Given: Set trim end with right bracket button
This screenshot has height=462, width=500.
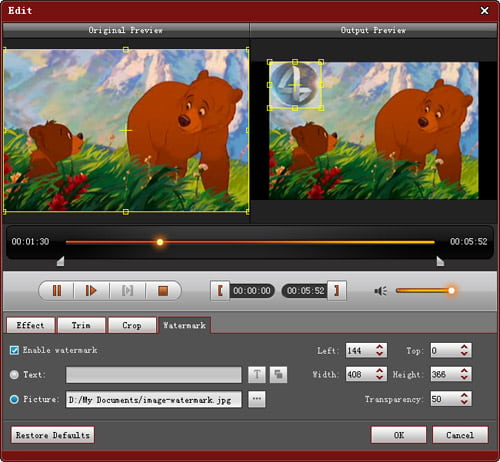Looking at the screenshot, I should point(336,291).
